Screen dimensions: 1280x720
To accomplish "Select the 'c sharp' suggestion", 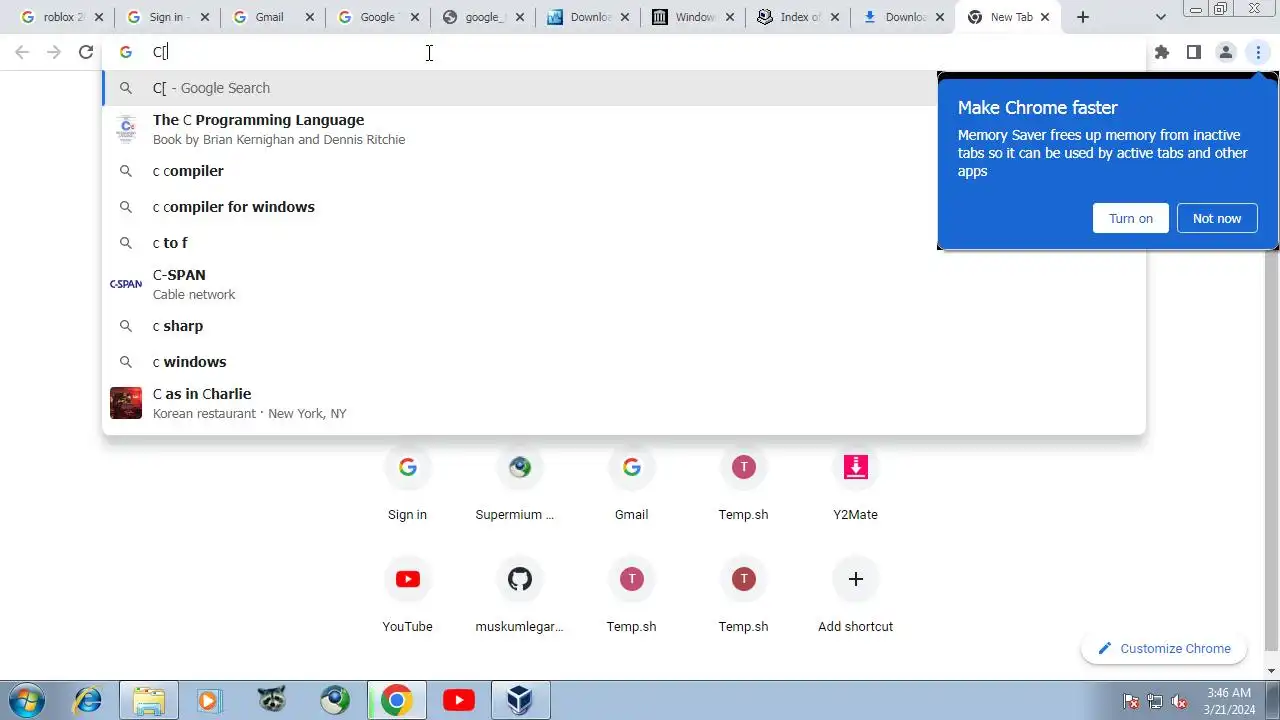I will point(624,326).
